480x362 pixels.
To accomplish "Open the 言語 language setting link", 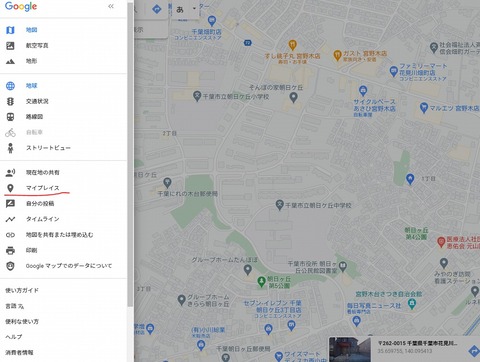I will 15,306.
